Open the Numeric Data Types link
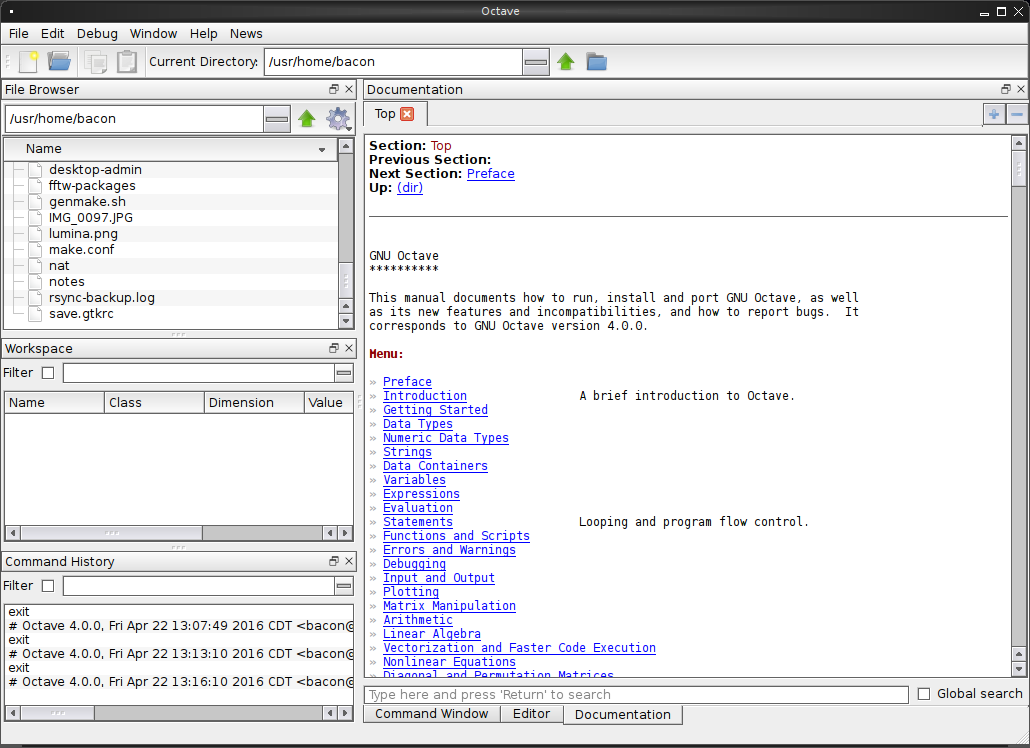The width and height of the screenshot is (1030, 748). tap(446, 438)
